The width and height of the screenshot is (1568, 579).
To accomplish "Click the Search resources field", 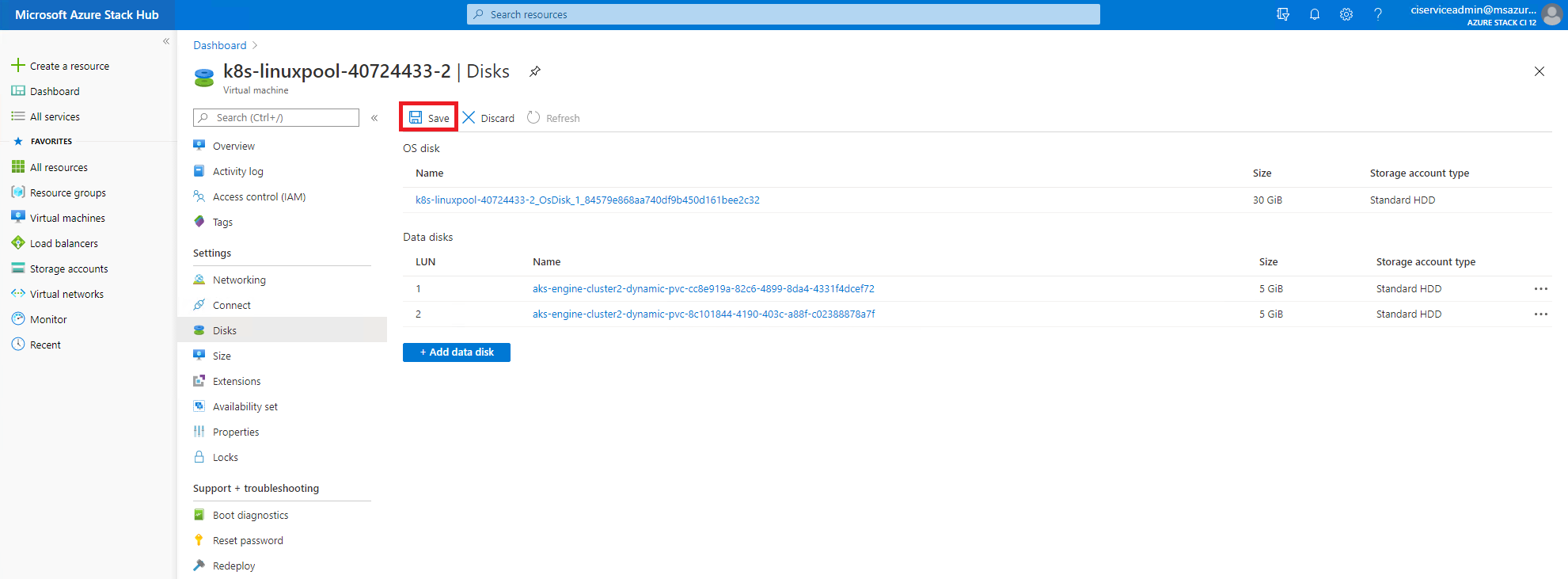I will [x=784, y=14].
